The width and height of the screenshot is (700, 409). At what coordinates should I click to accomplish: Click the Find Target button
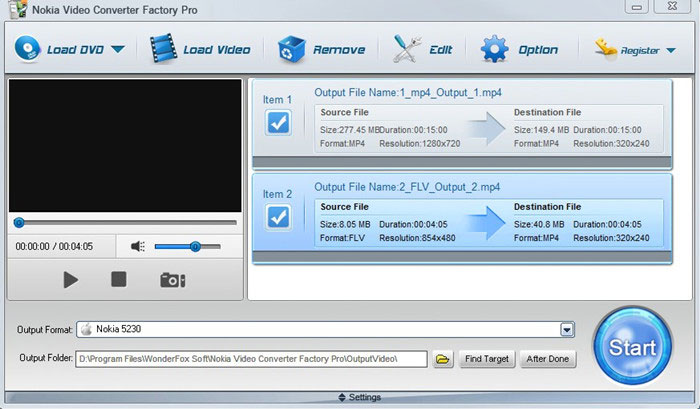(x=487, y=359)
